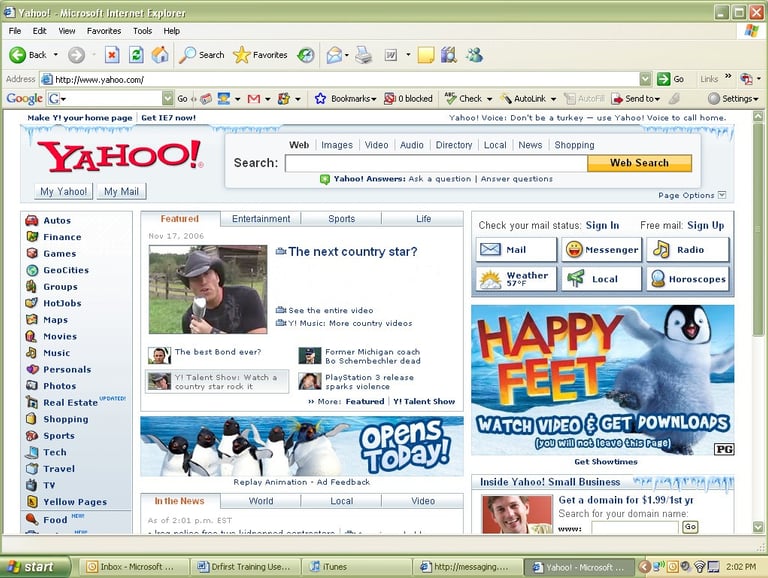Open Drfirst Training taskbar item

(x=245, y=567)
